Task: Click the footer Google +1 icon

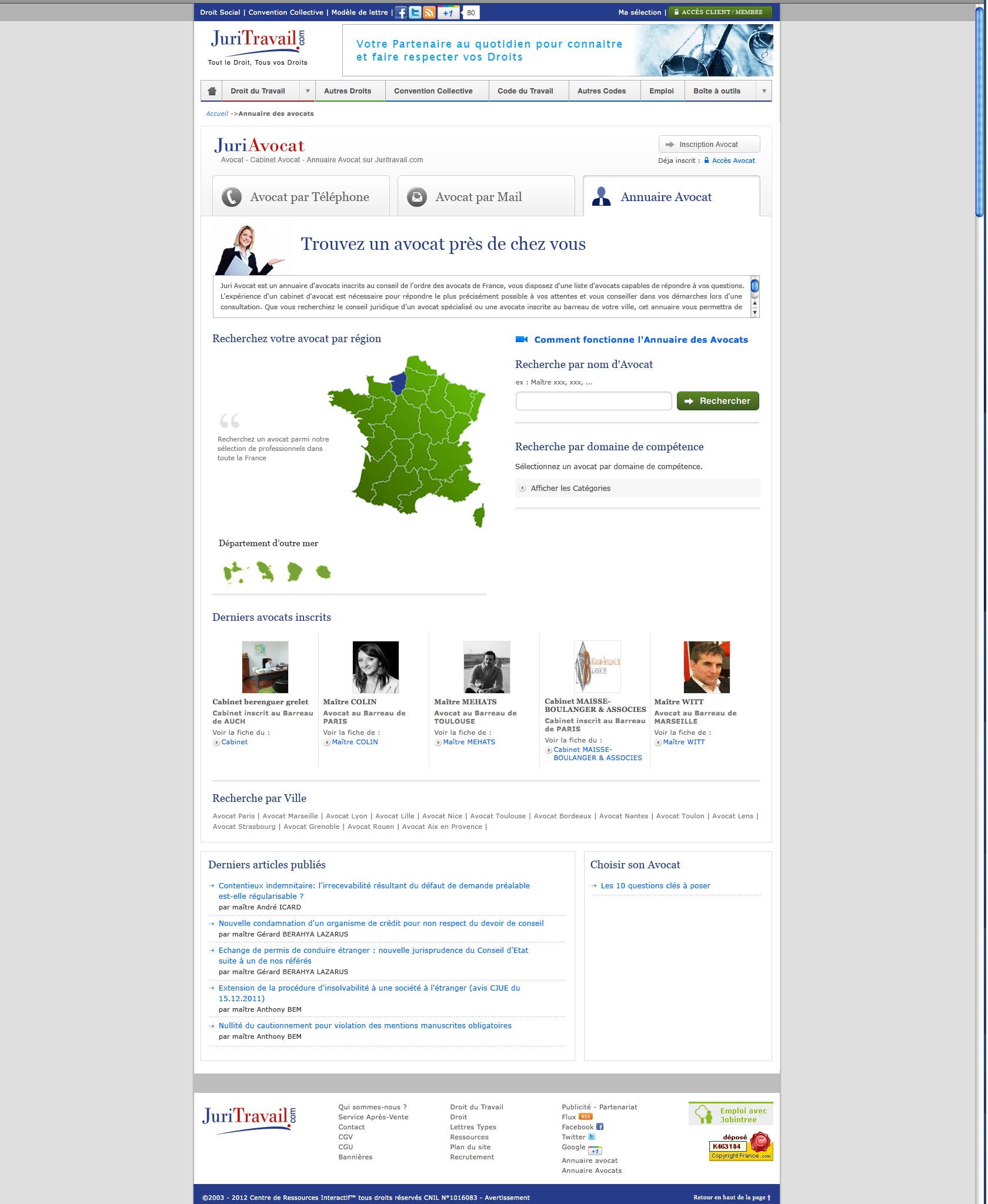Action: pyautogui.click(x=595, y=1151)
